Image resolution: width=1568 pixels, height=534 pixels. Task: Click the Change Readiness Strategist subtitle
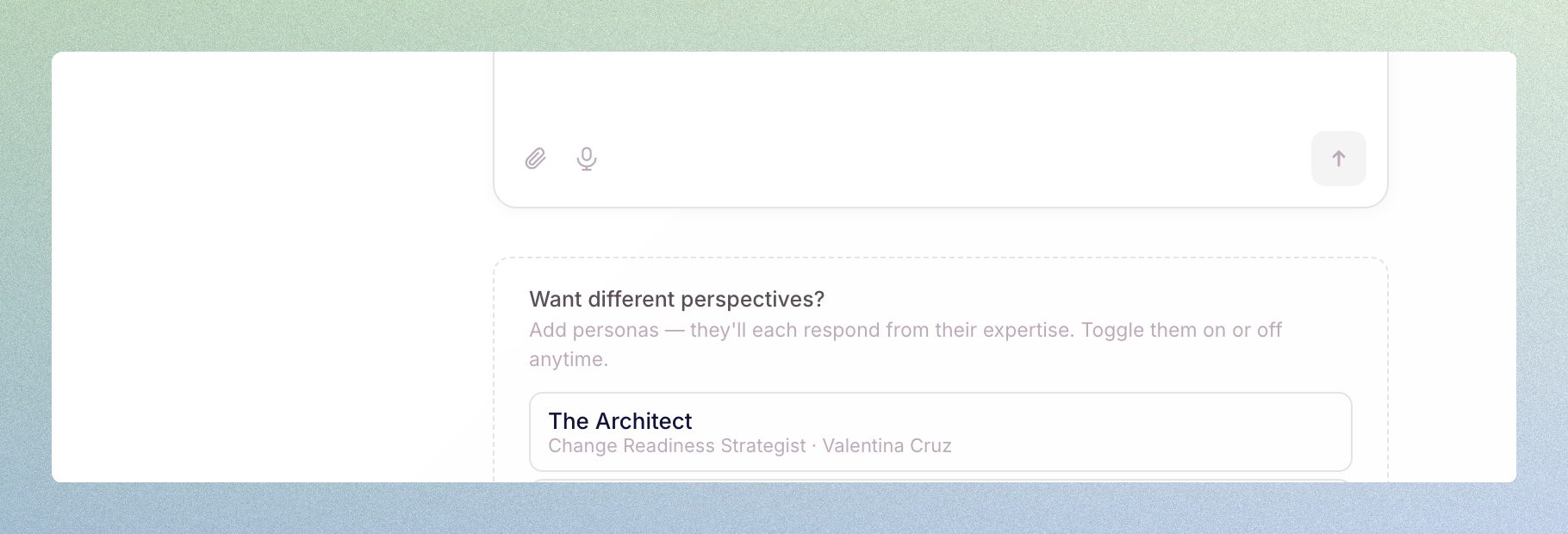(x=676, y=446)
